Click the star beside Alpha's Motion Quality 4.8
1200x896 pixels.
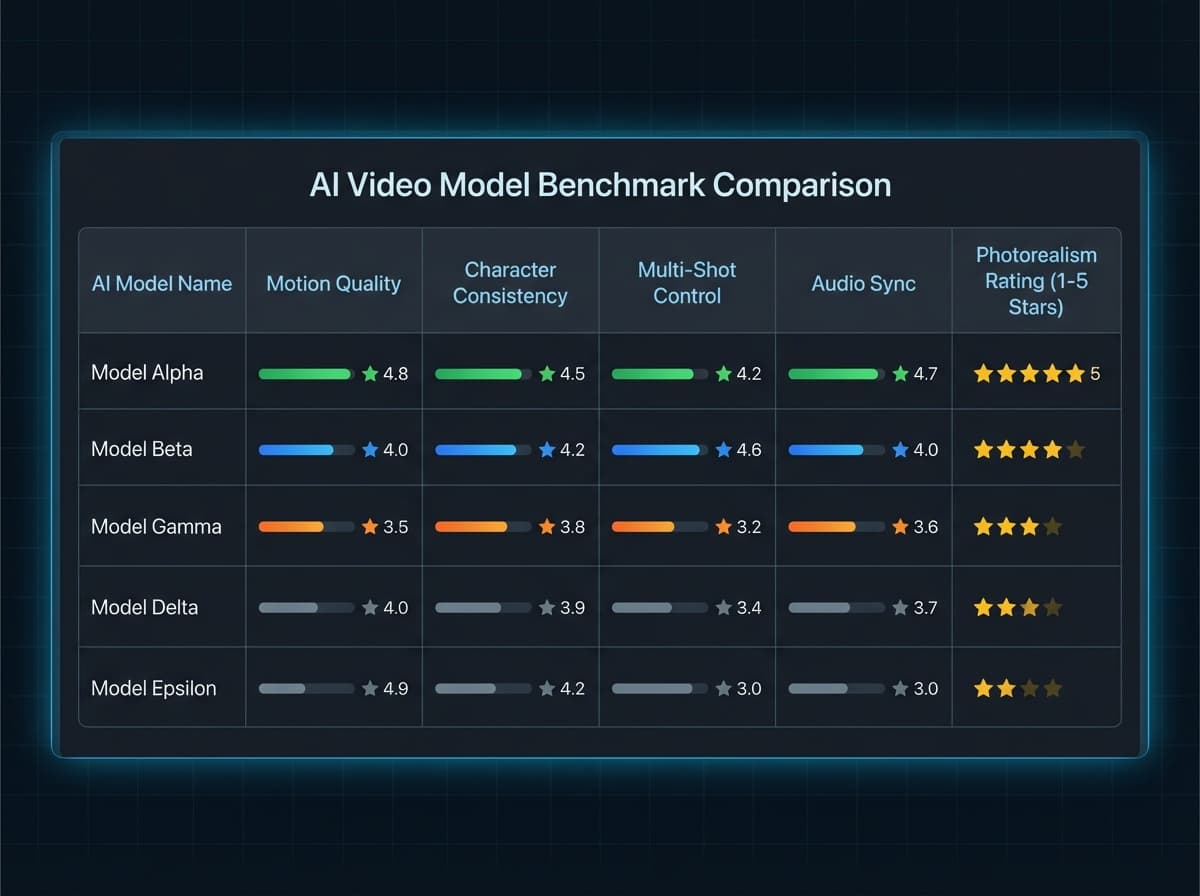(371, 372)
